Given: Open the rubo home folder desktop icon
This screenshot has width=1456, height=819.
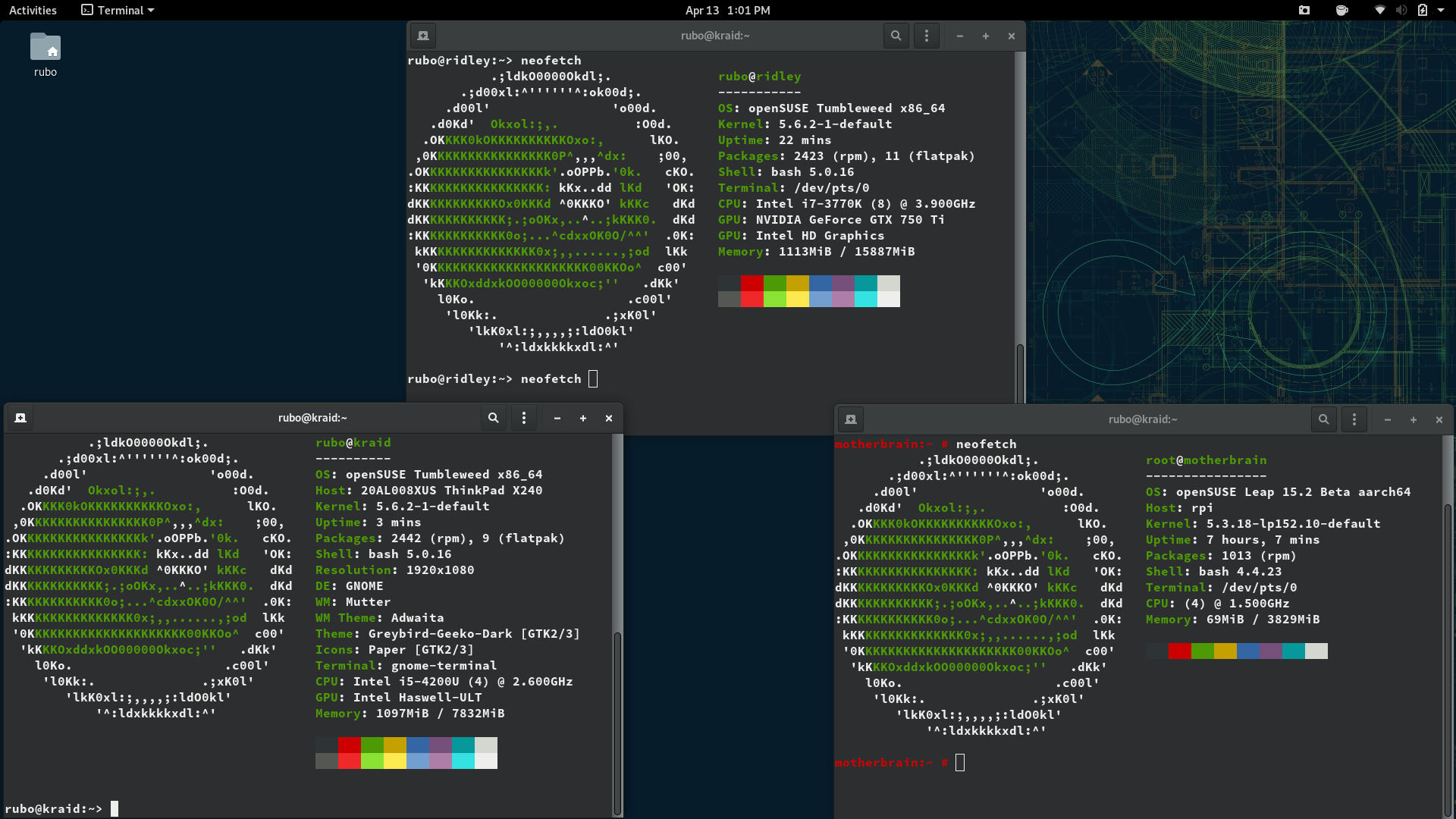Looking at the screenshot, I should coord(45,55).
